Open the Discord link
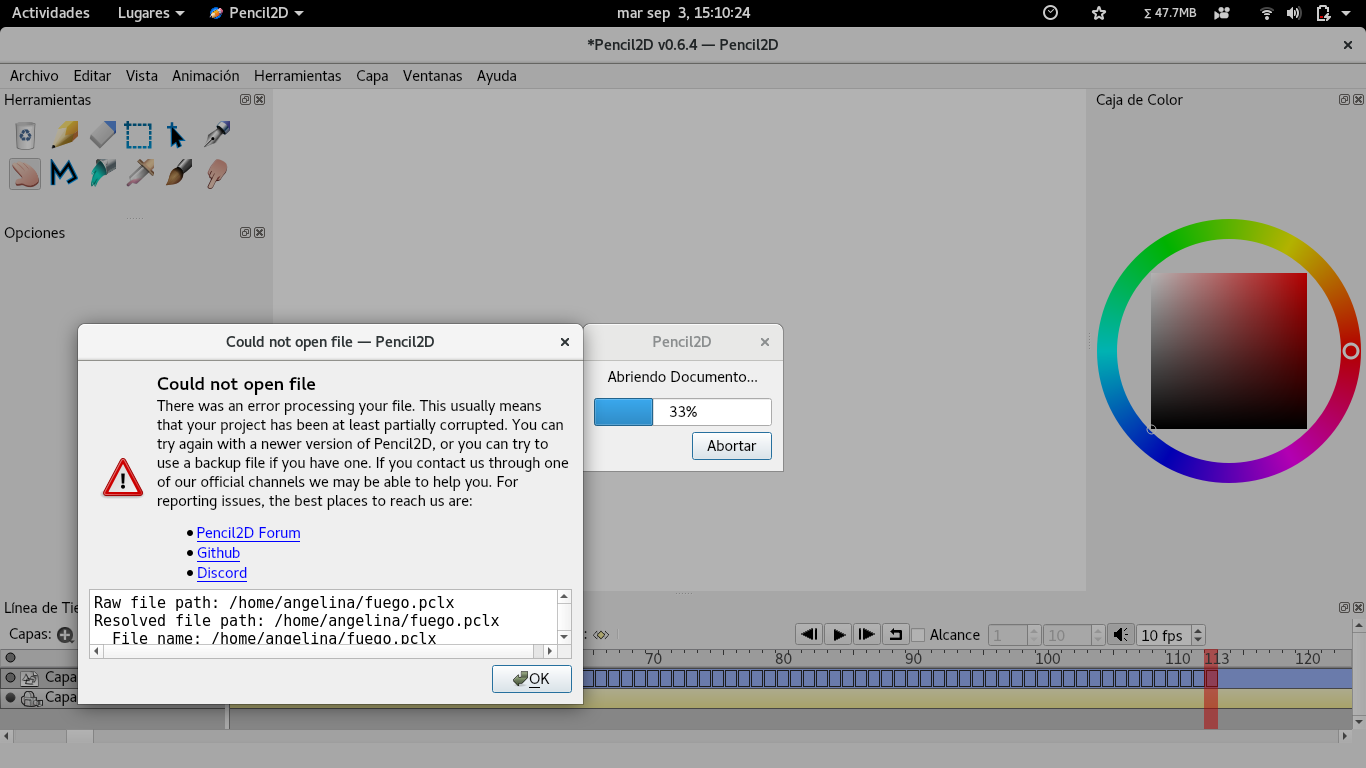This screenshot has width=1366, height=768. [222, 573]
